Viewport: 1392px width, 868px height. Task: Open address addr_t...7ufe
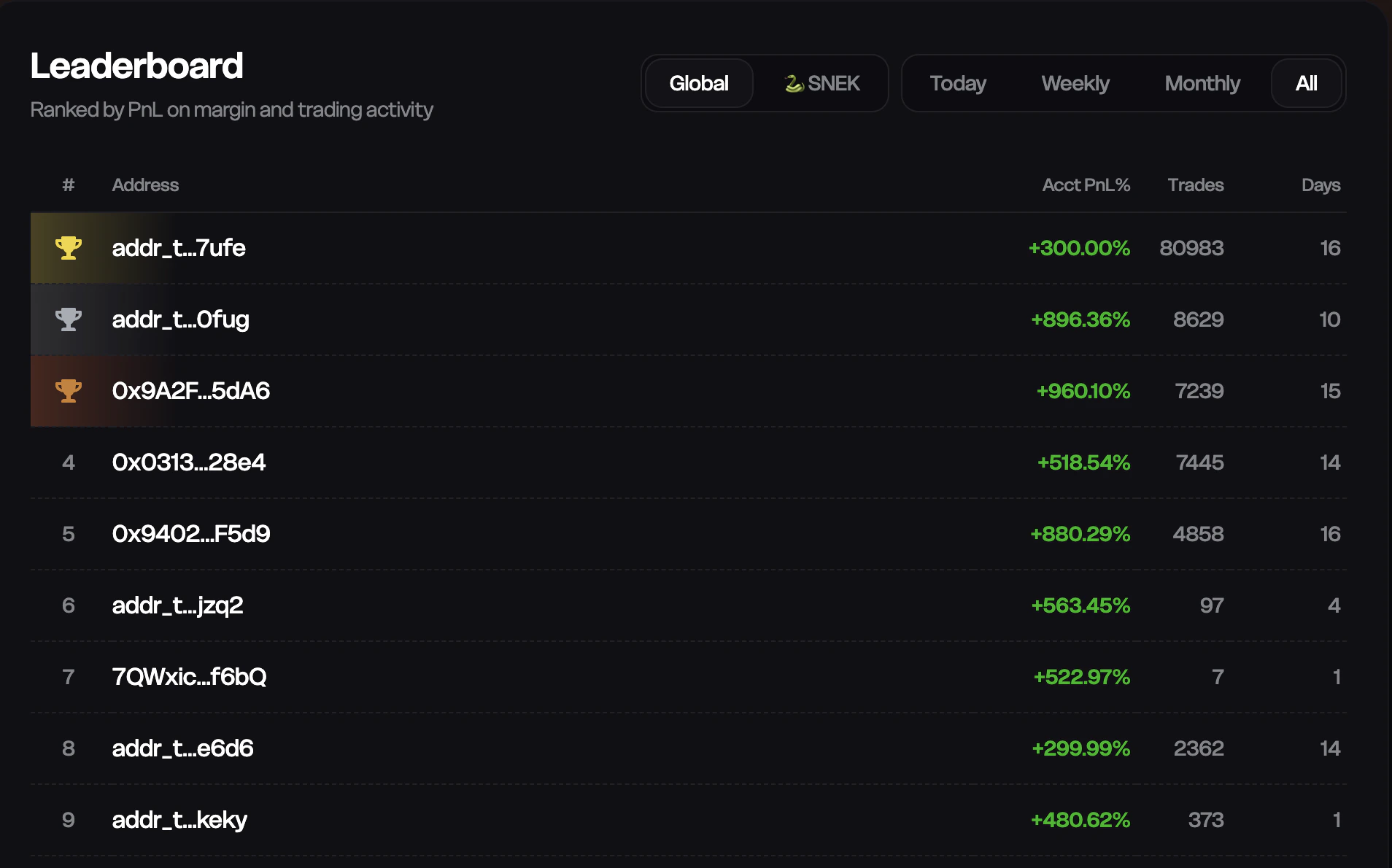pos(179,248)
